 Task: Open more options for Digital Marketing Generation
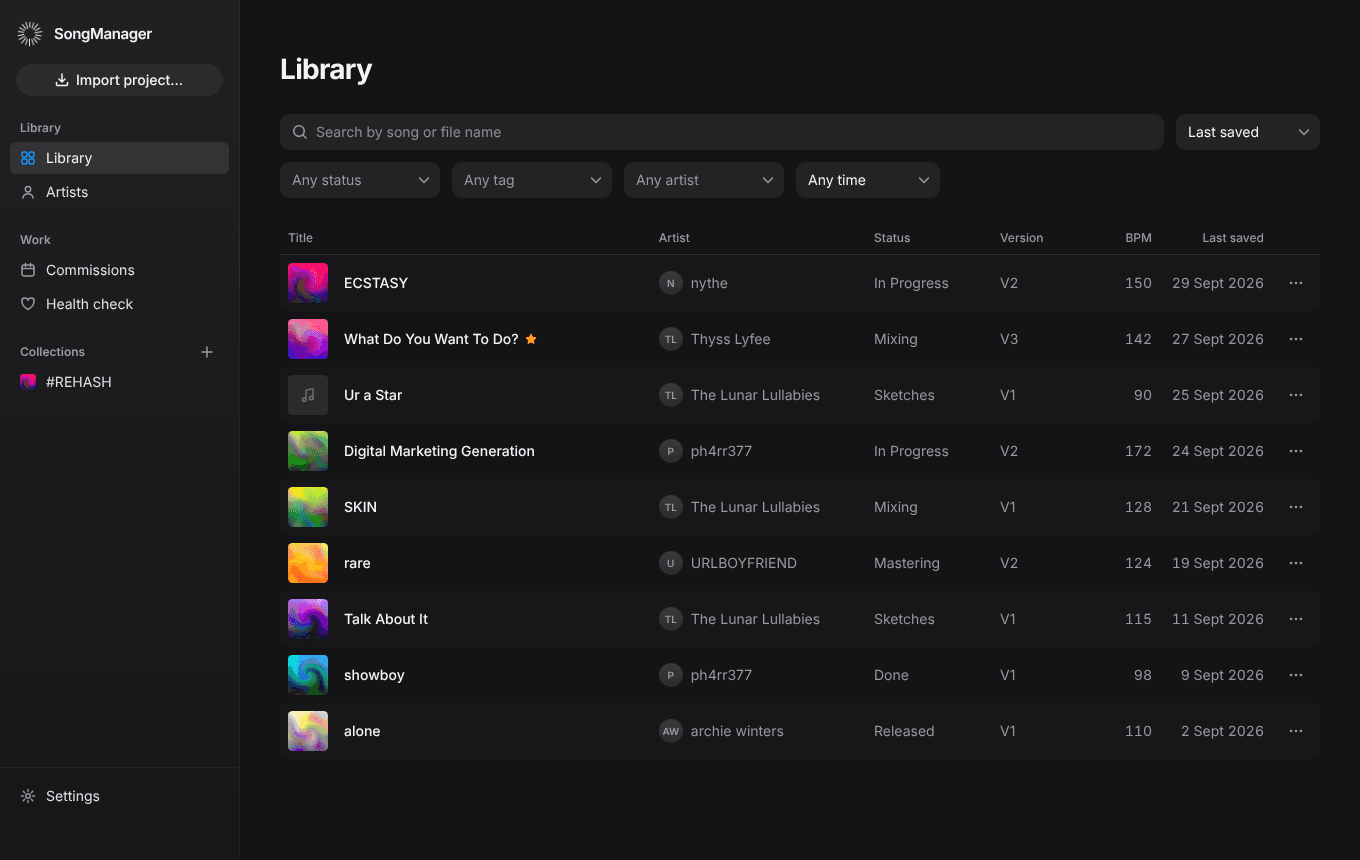point(1296,451)
